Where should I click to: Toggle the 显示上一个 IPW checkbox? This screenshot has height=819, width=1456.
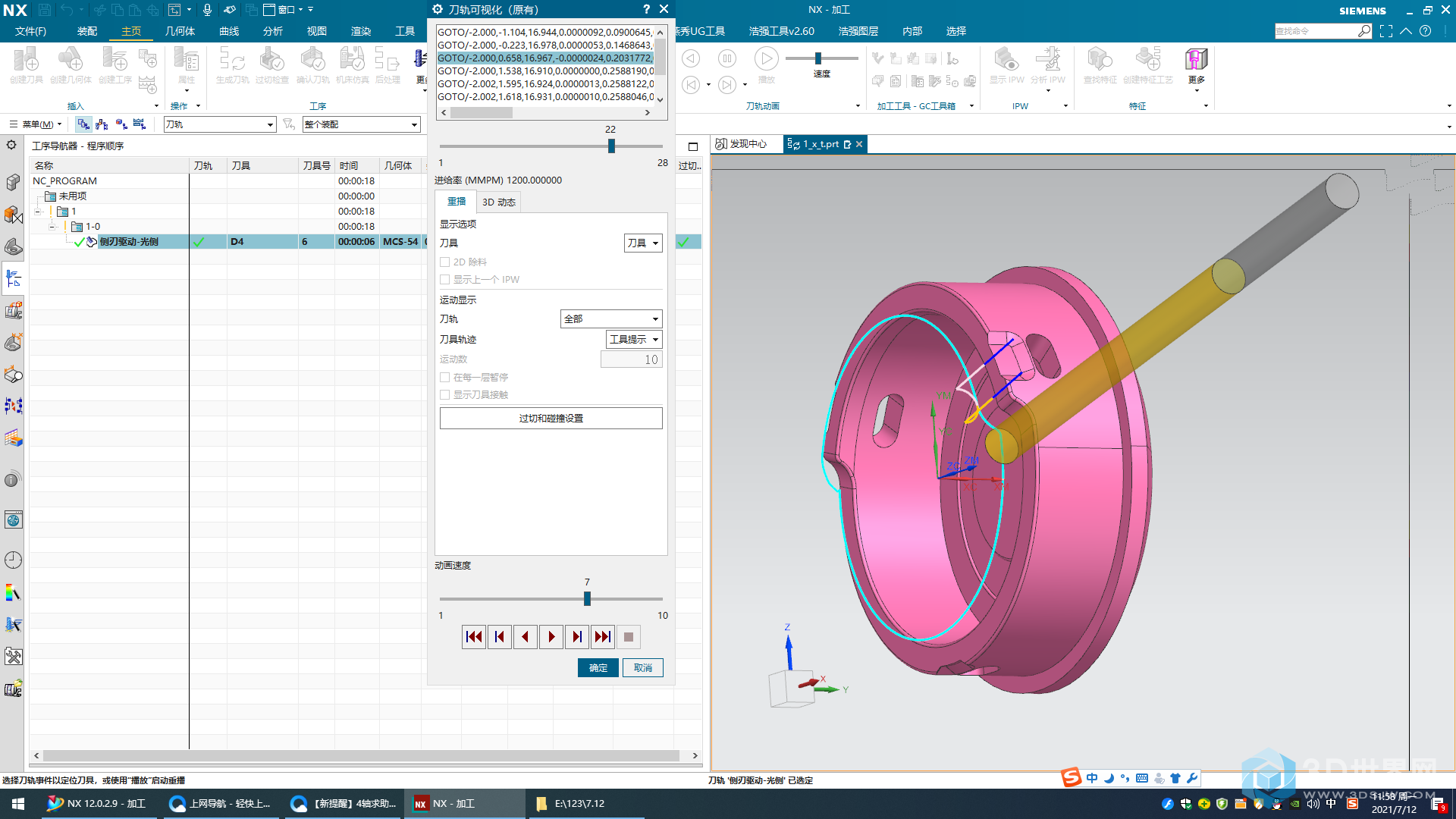click(445, 279)
